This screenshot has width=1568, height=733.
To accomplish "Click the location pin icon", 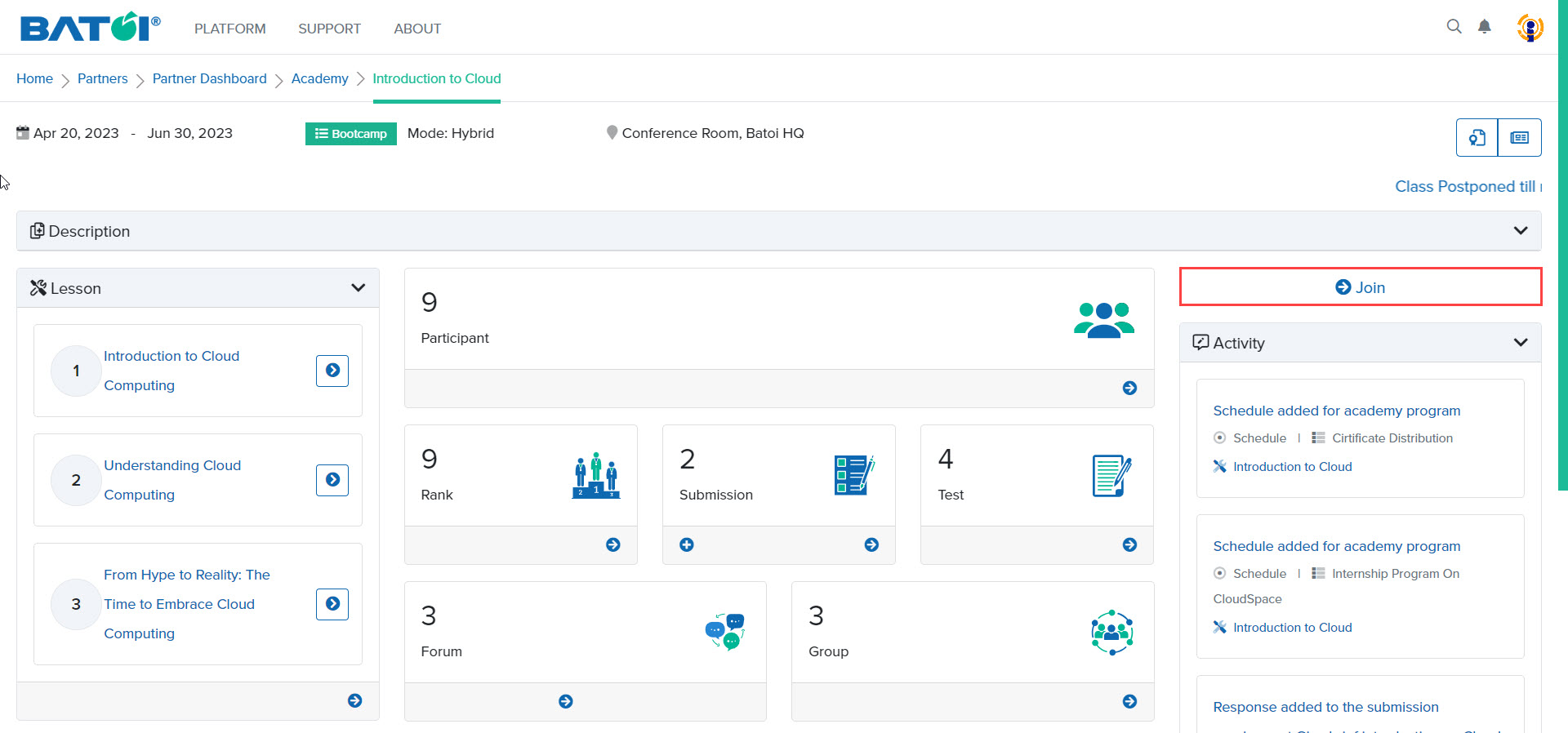I will coord(612,132).
